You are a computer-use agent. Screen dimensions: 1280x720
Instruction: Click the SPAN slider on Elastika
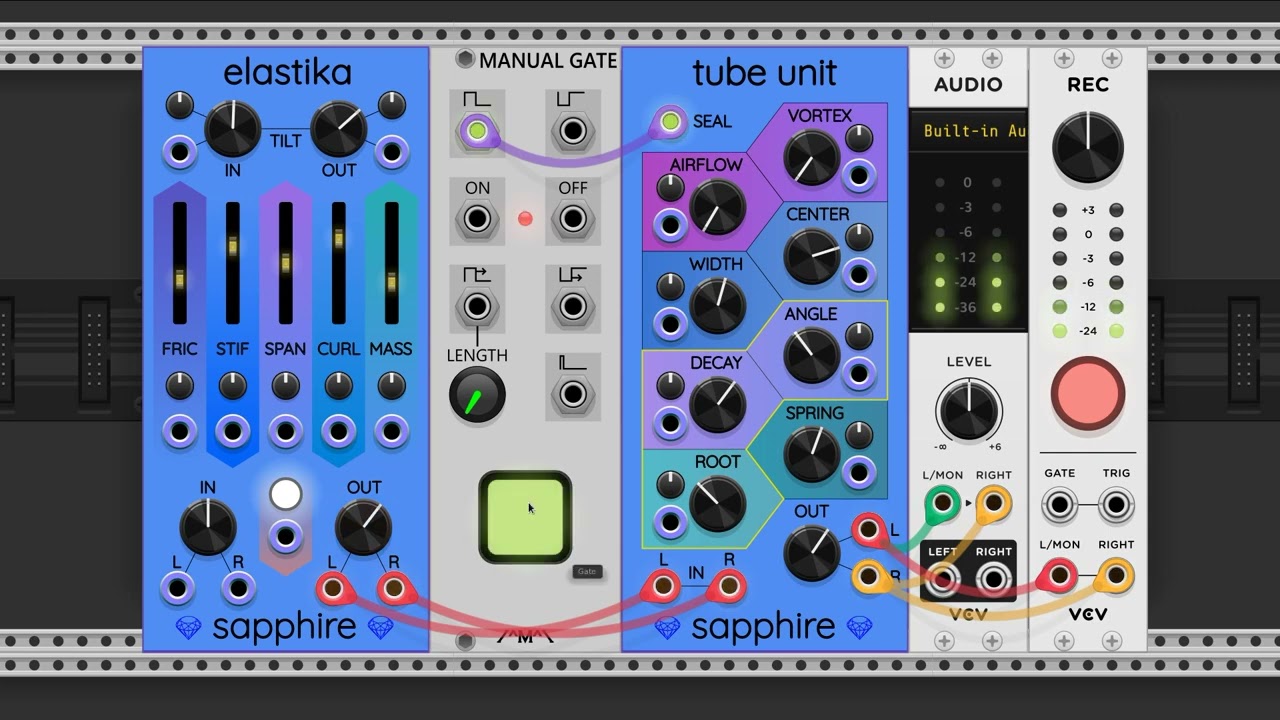pos(286,263)
